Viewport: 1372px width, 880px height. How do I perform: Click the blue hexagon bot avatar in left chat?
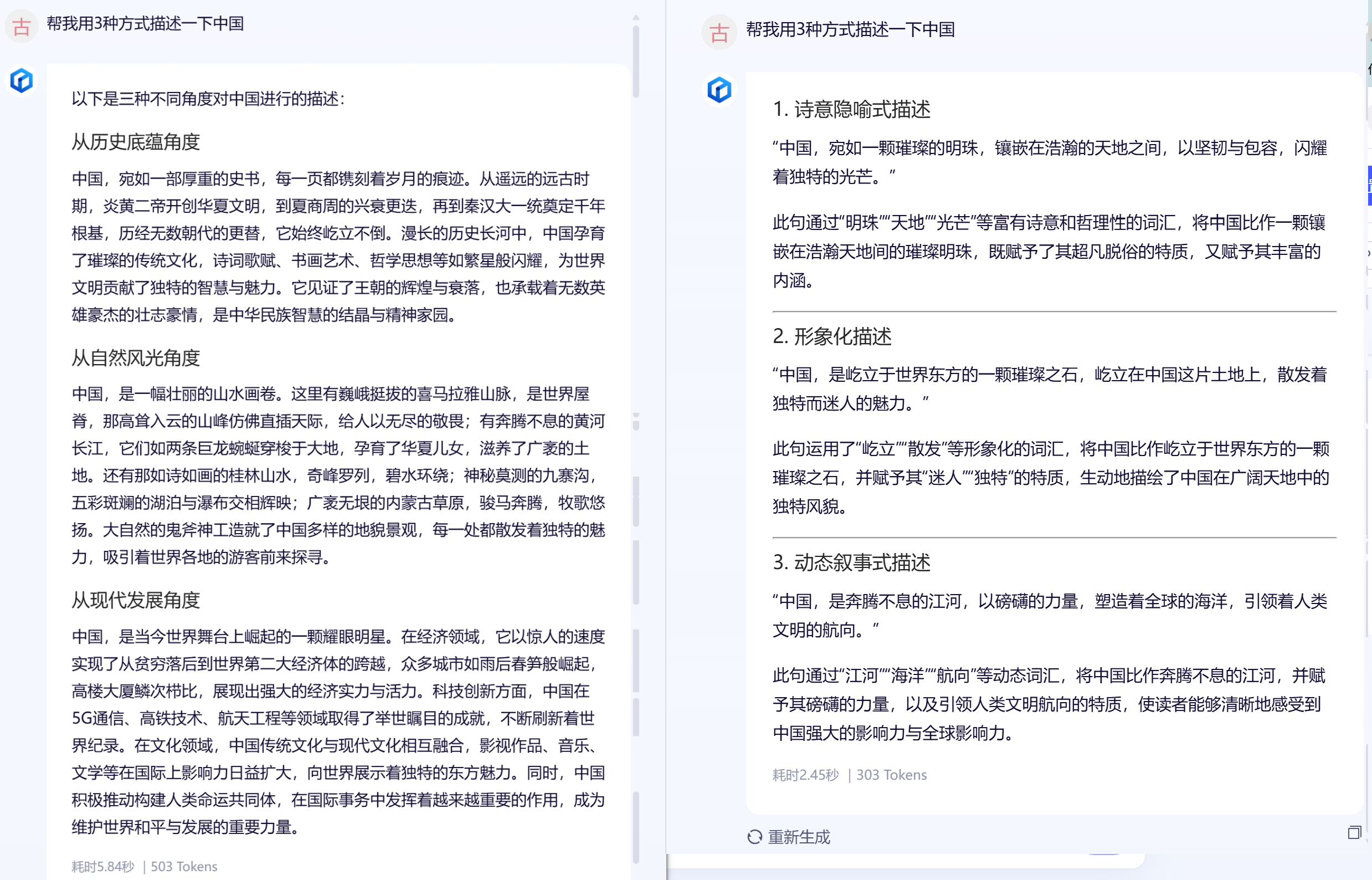[22, 80]
